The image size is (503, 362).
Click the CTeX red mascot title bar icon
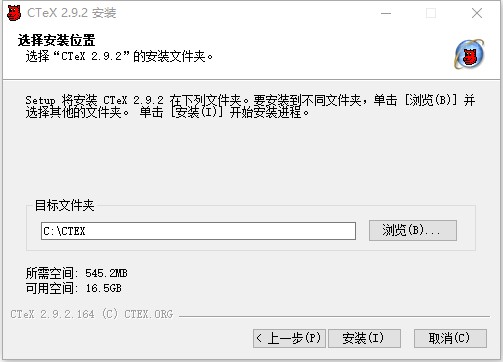point(14,13)
